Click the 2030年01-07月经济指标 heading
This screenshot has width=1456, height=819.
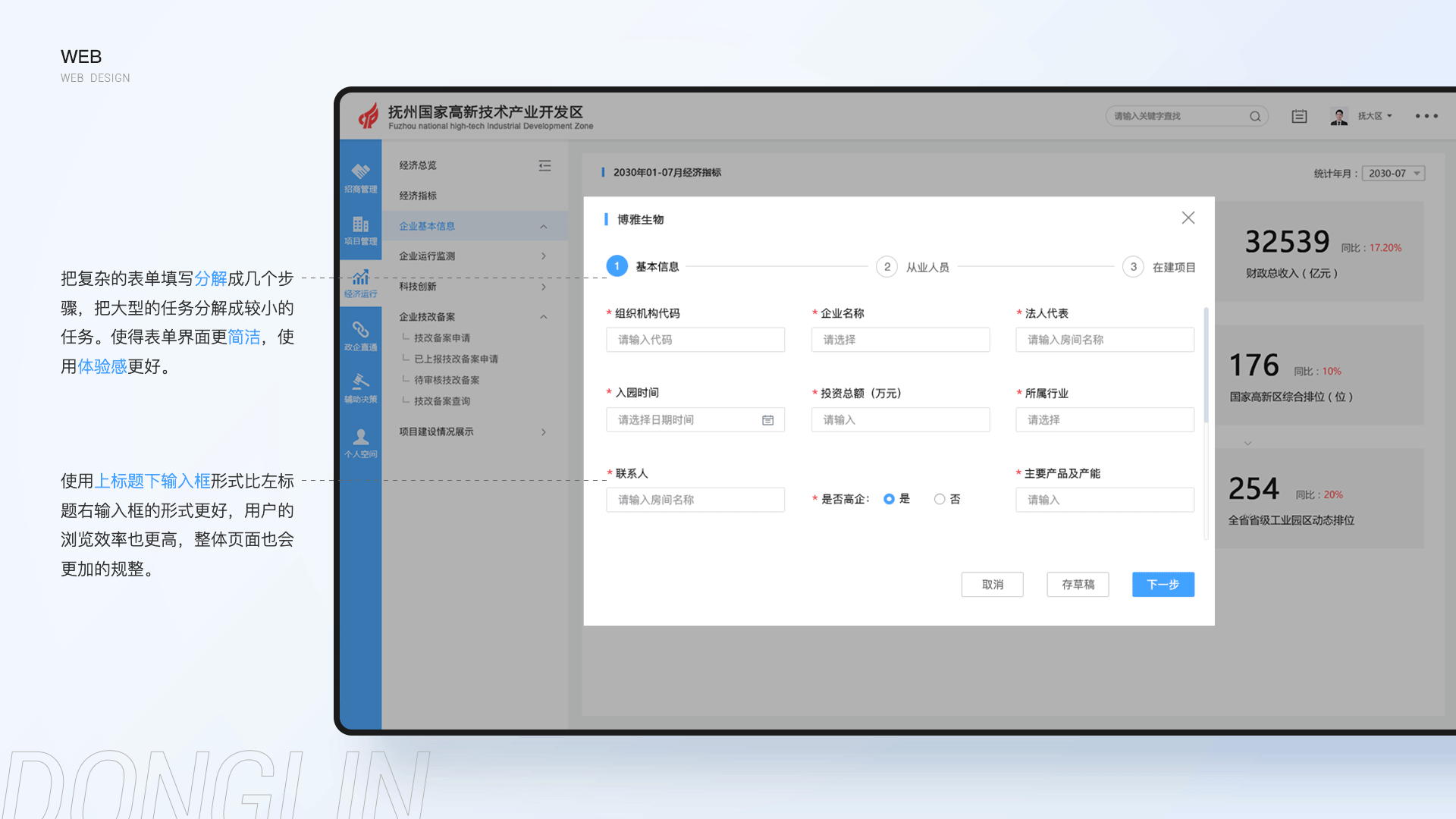click(x=667, y=173)
